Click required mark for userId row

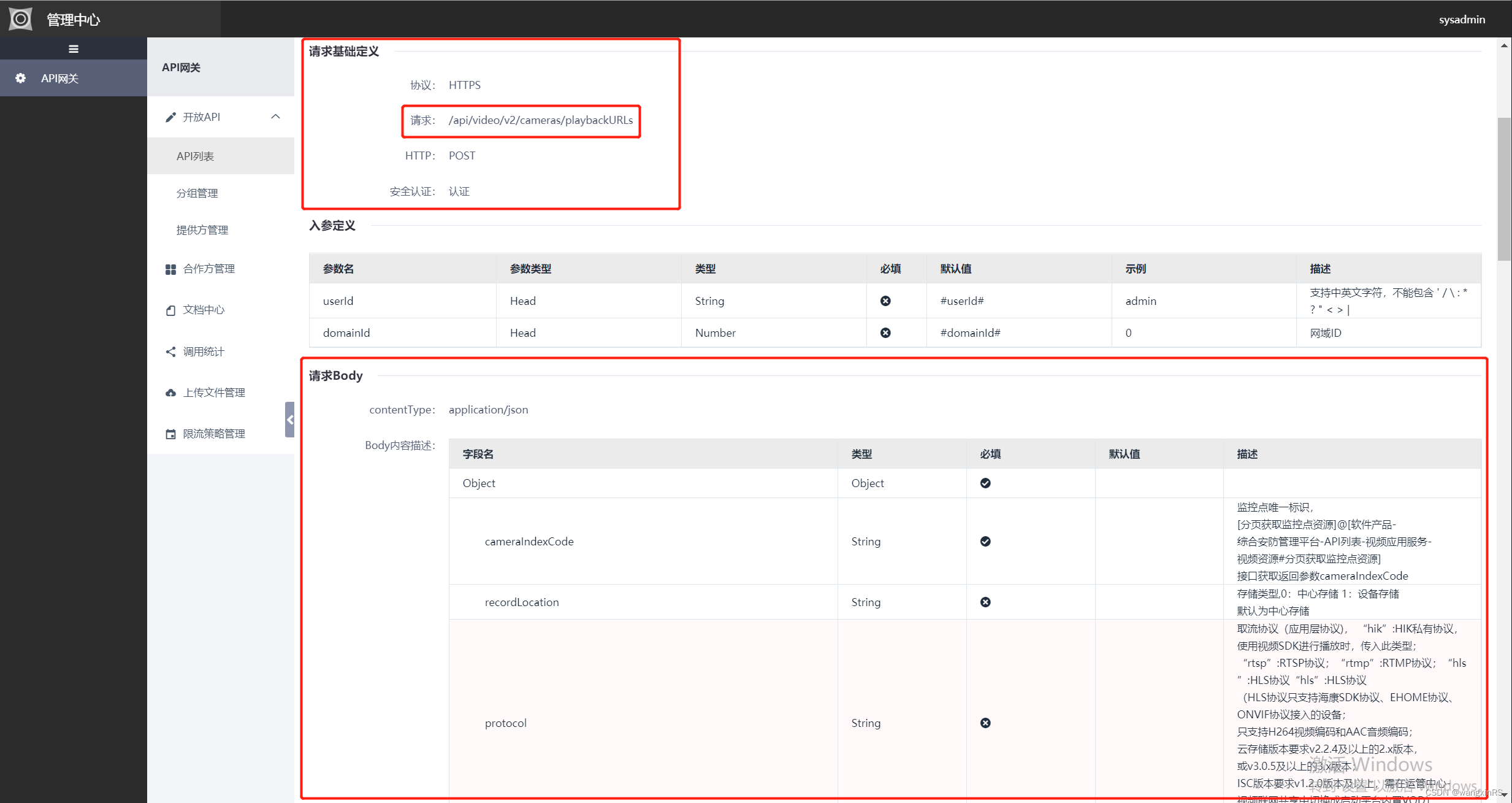(885, 301)
